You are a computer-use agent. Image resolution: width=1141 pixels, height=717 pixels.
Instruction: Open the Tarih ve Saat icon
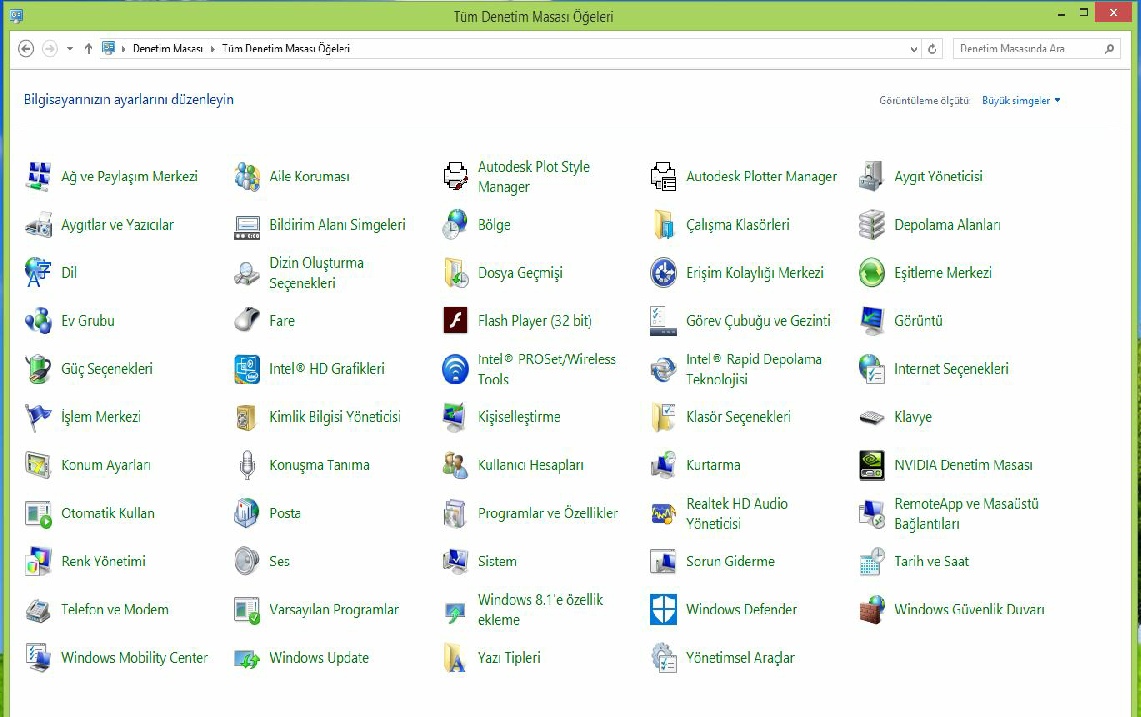(872, 561)
